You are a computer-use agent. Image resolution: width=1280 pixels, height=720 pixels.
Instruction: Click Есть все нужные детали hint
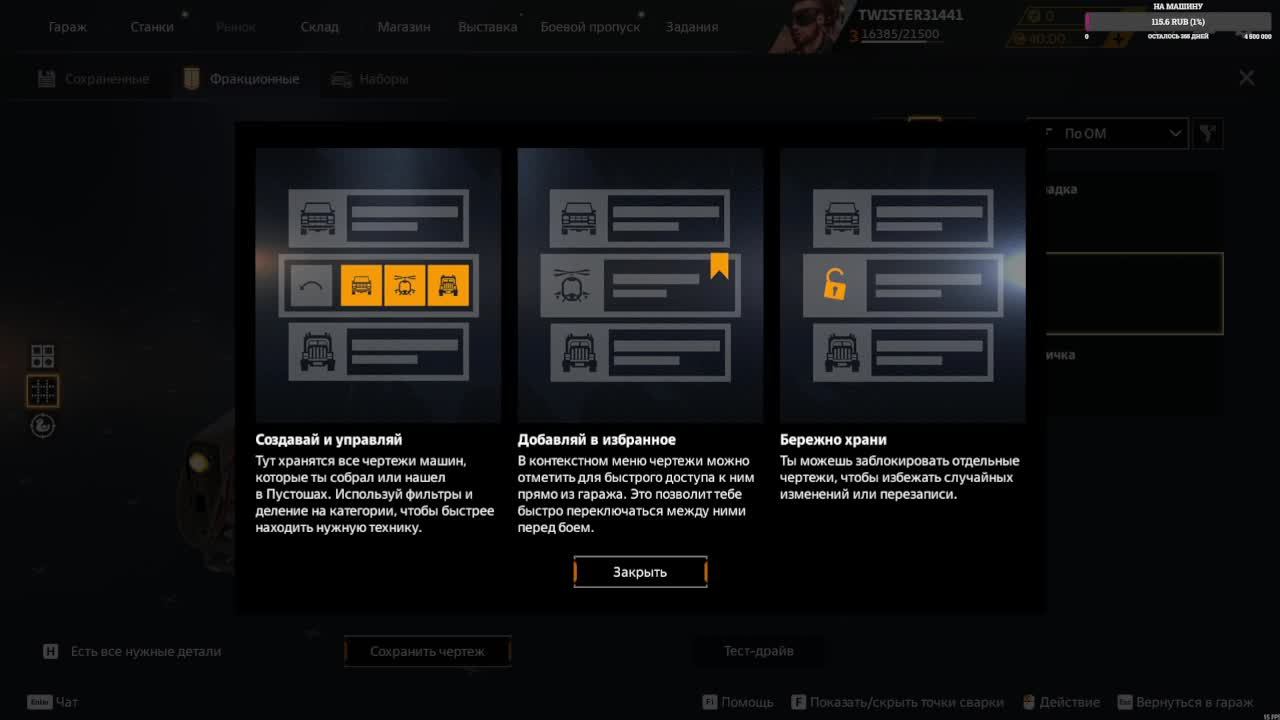point(146,651)
